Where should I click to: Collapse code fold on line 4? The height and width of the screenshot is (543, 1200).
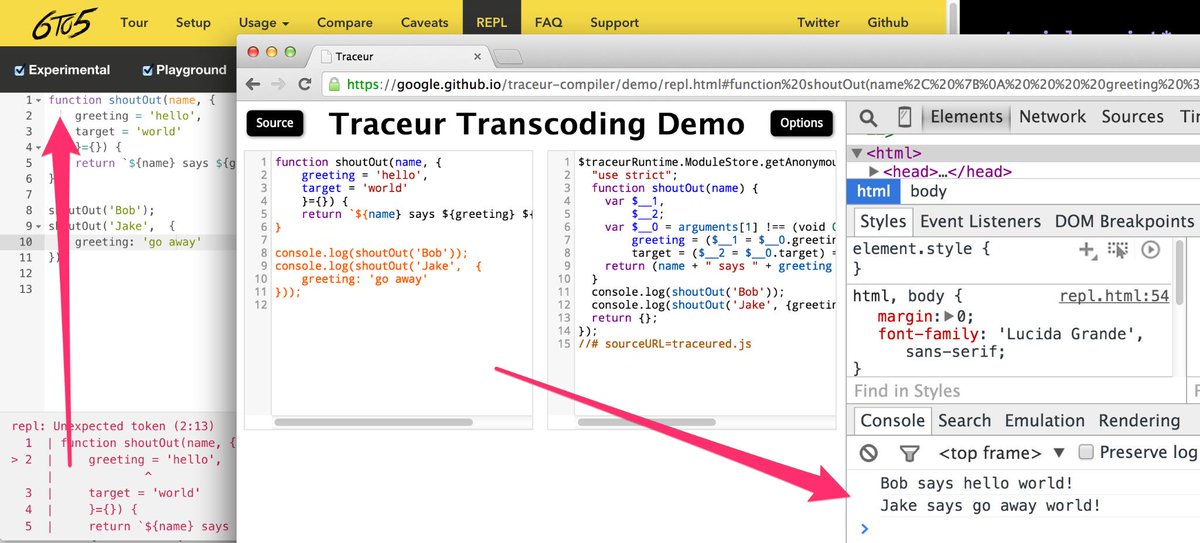tap(38, 147)
